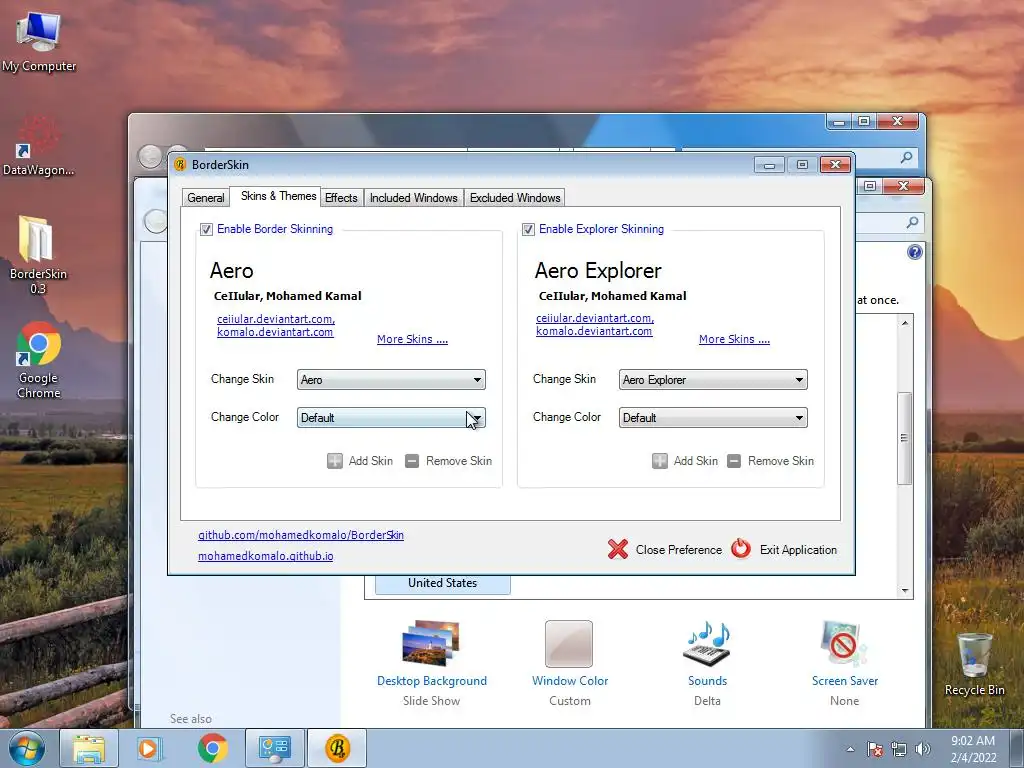Open komalo.deviantart.com link under Aero Explorer
Screen dimensions: 1024x768
click(594, 331)
